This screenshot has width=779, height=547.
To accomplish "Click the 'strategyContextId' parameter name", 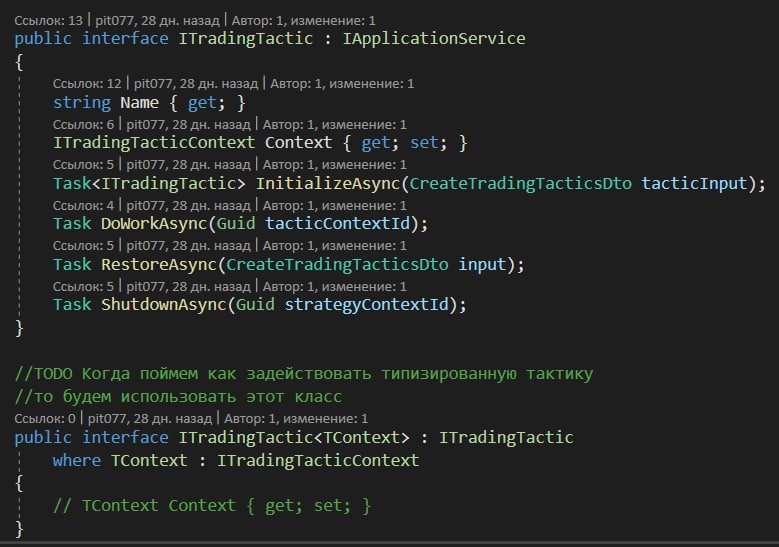I will [366, 305].
